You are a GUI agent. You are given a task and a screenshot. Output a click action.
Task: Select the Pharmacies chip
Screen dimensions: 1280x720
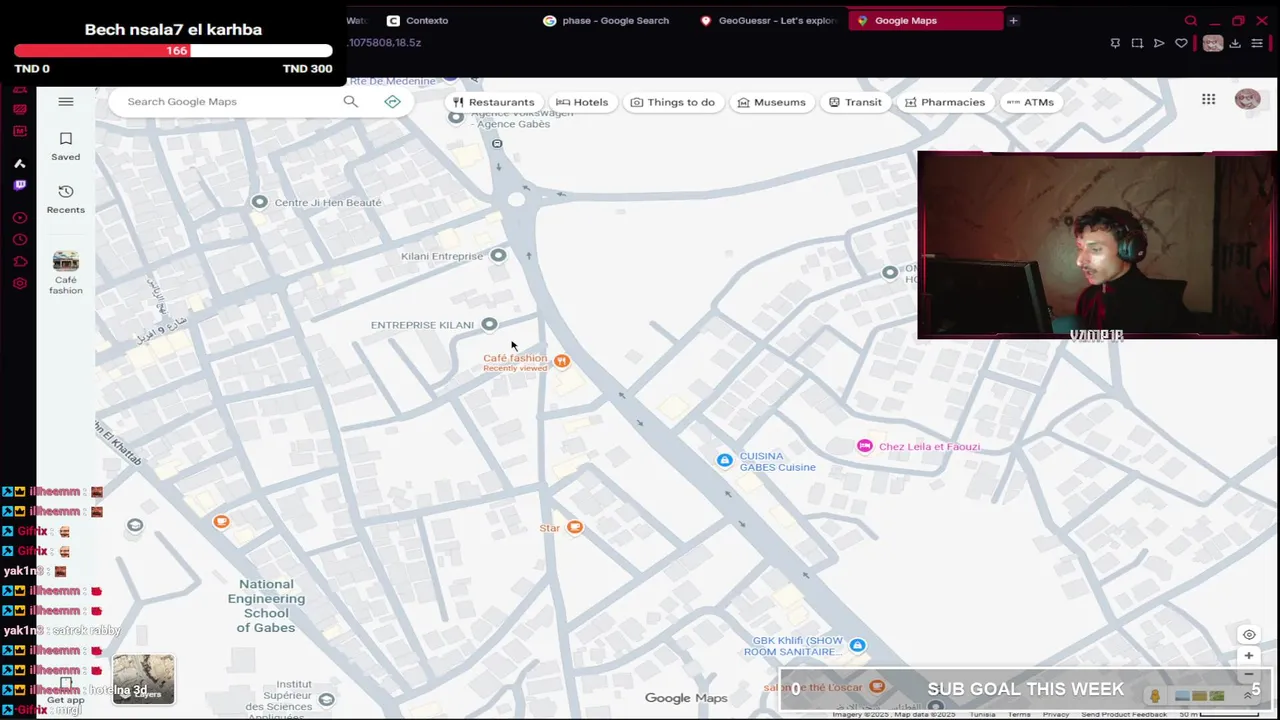coord(945,102)
